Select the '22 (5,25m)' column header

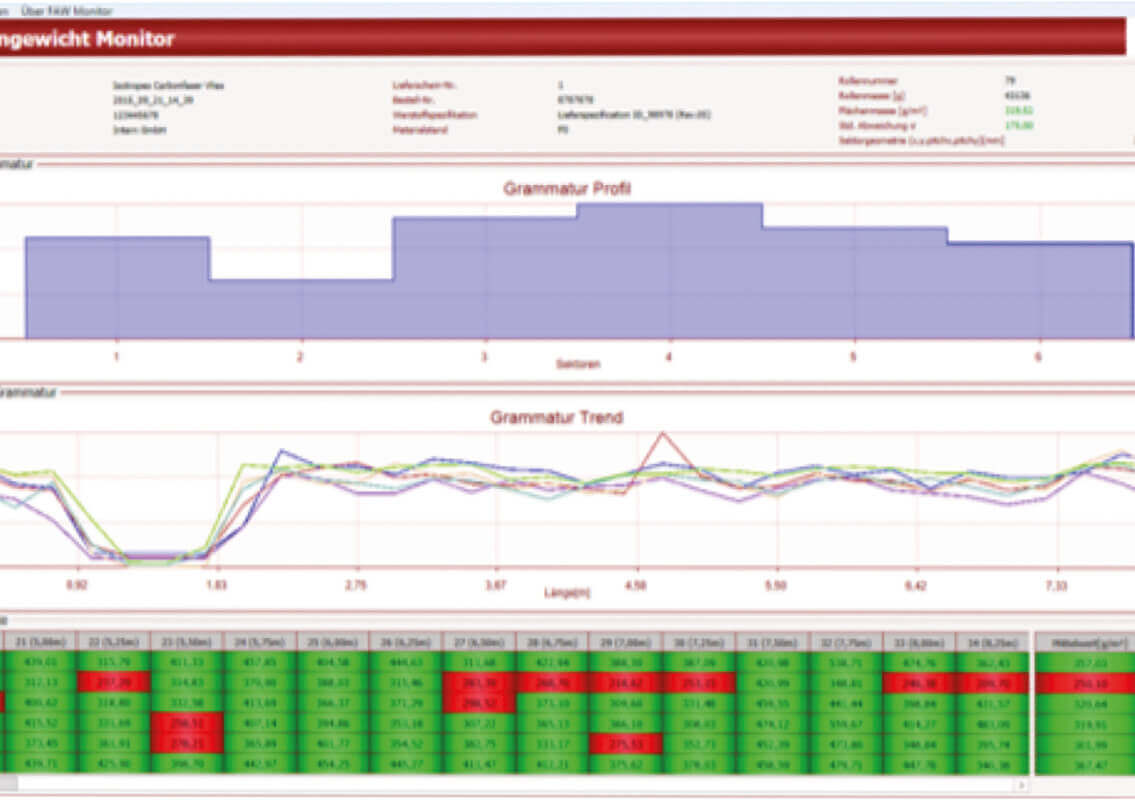tap(113, 640)
